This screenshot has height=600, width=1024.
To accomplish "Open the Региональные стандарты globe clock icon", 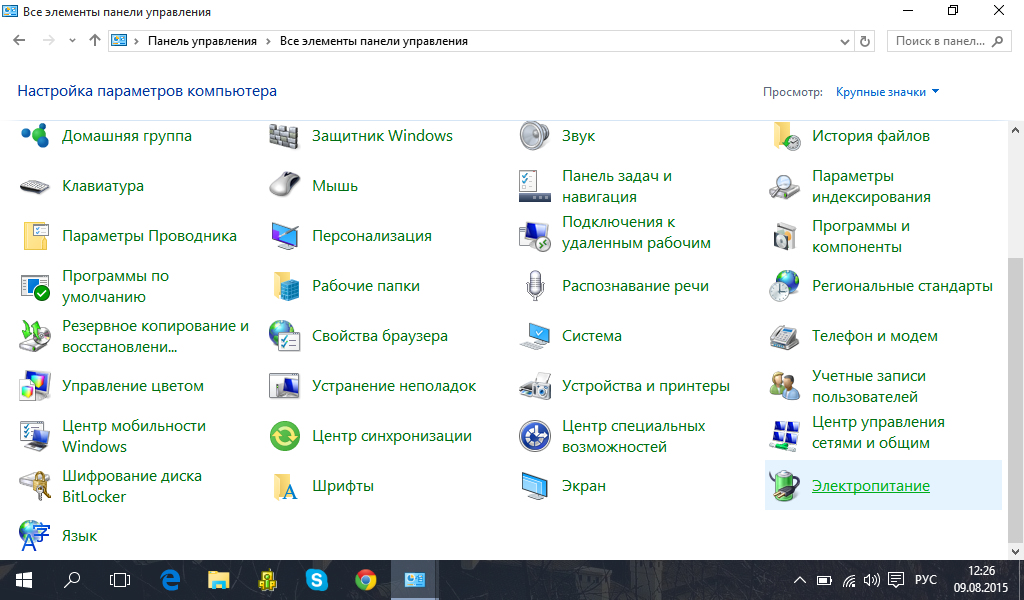I will tap(784, 286).
